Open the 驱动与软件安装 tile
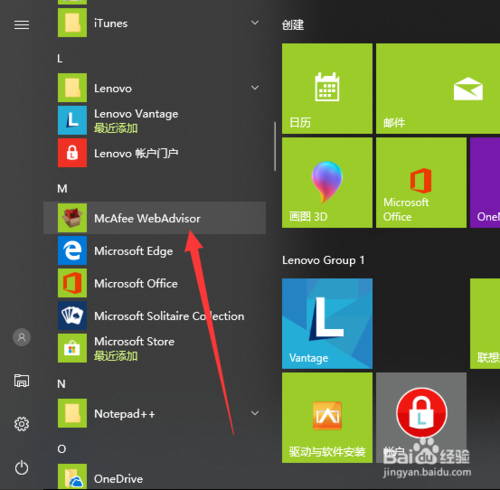Image resolution: width=500 pixels, height=490 pixels. click(x=327, y=418)
